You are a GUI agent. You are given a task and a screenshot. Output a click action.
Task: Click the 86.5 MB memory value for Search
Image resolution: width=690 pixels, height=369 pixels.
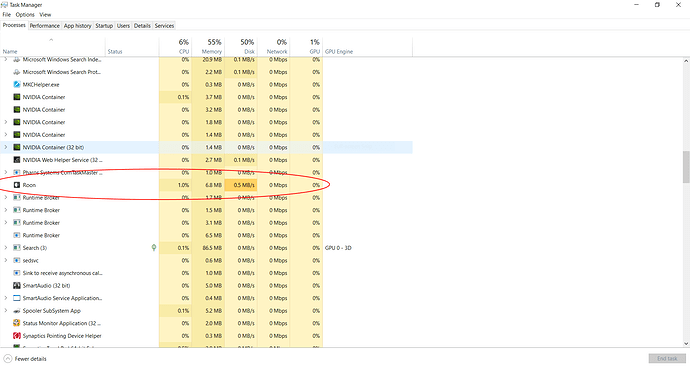click(x=212, y=248)
